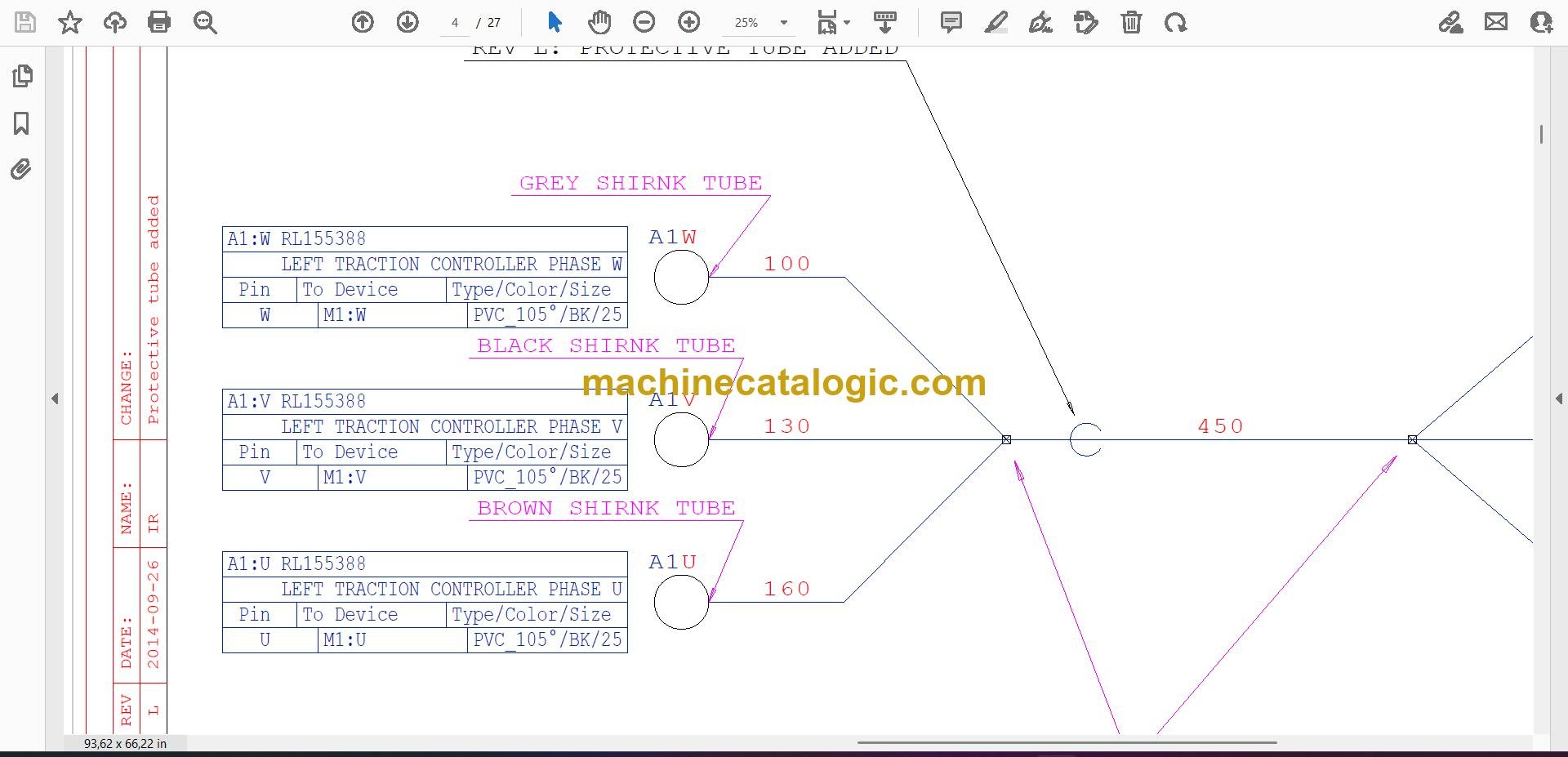Open the page thumbnails panel
Image resolution: width=1568 pixels, height=757 pixels.
coord(22,76)
